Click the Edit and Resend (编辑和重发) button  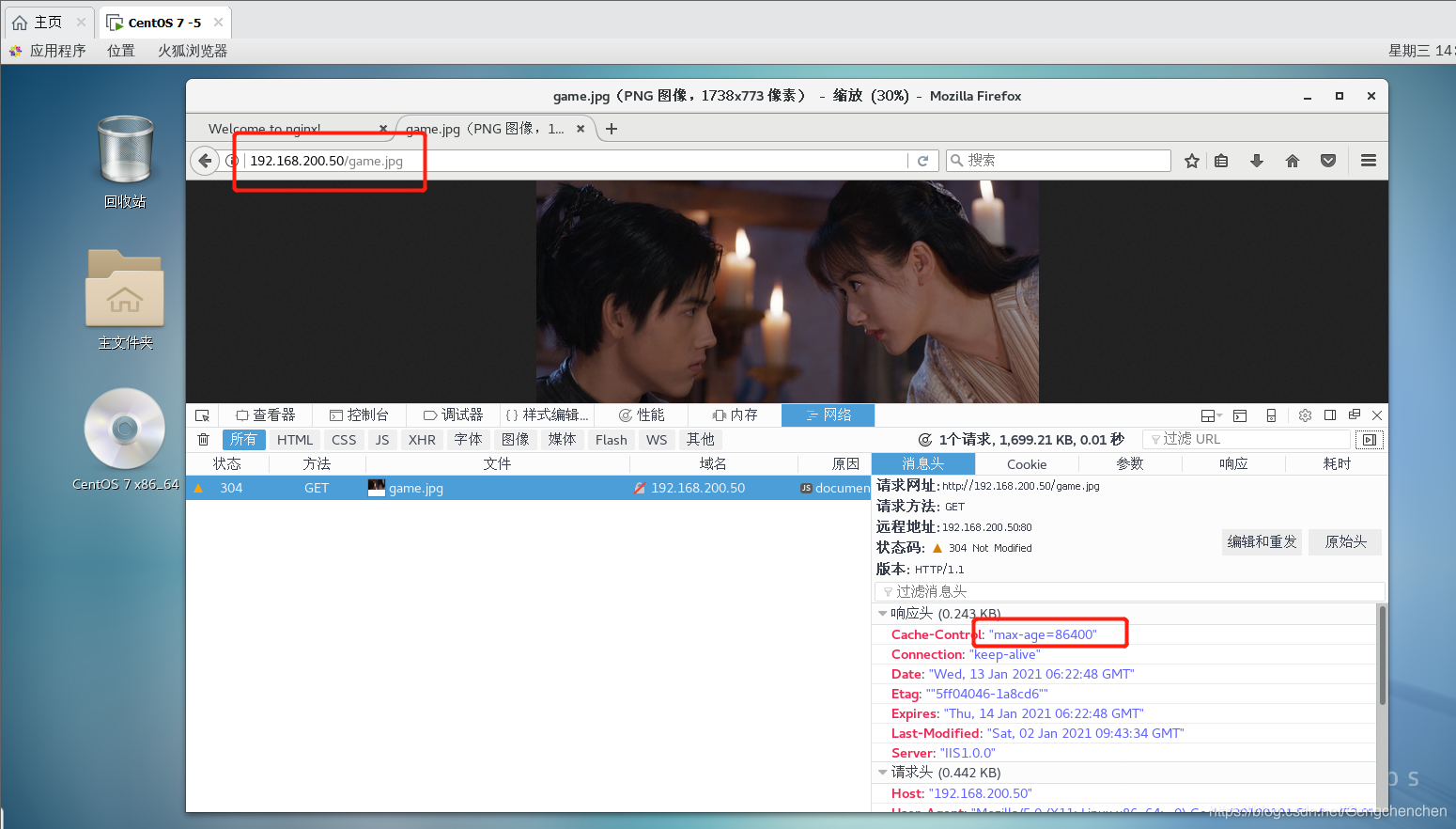[1262, 542]
